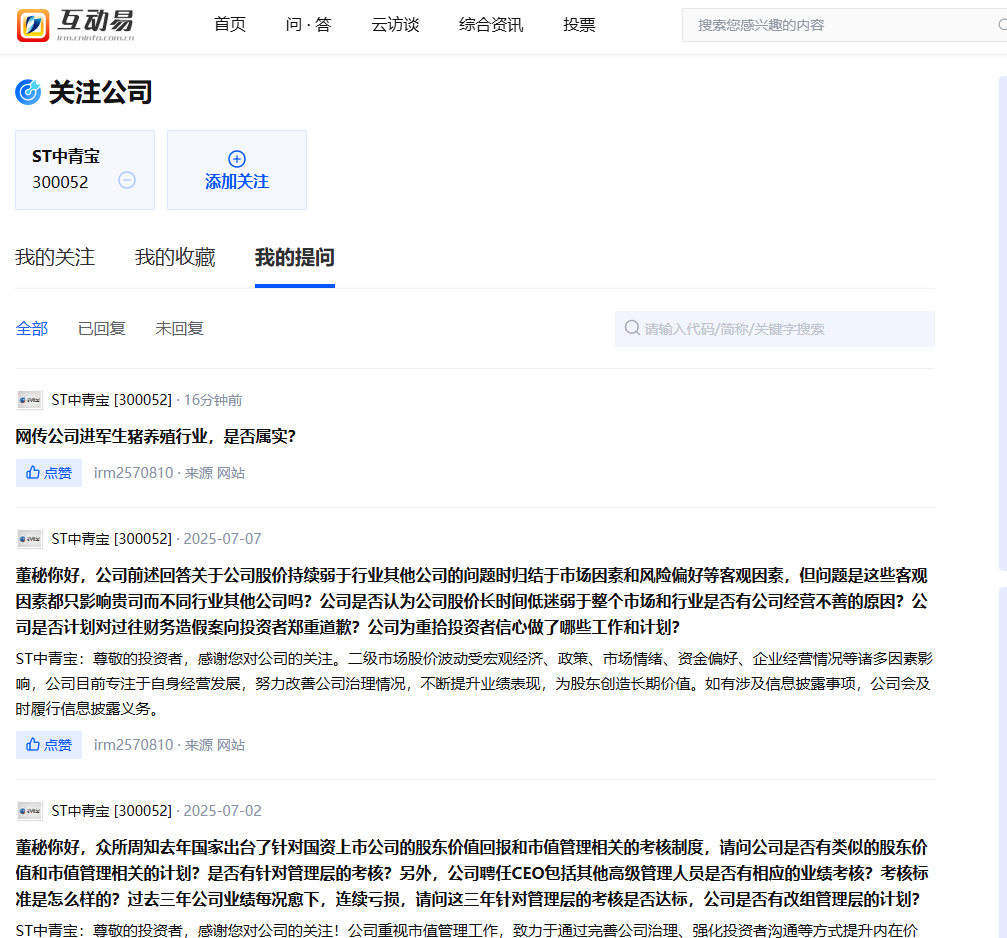The image size is (1007, 938).
Task: Click the ST中青宝 reply about 二级市场股价波动
Action: pos(474,684)
